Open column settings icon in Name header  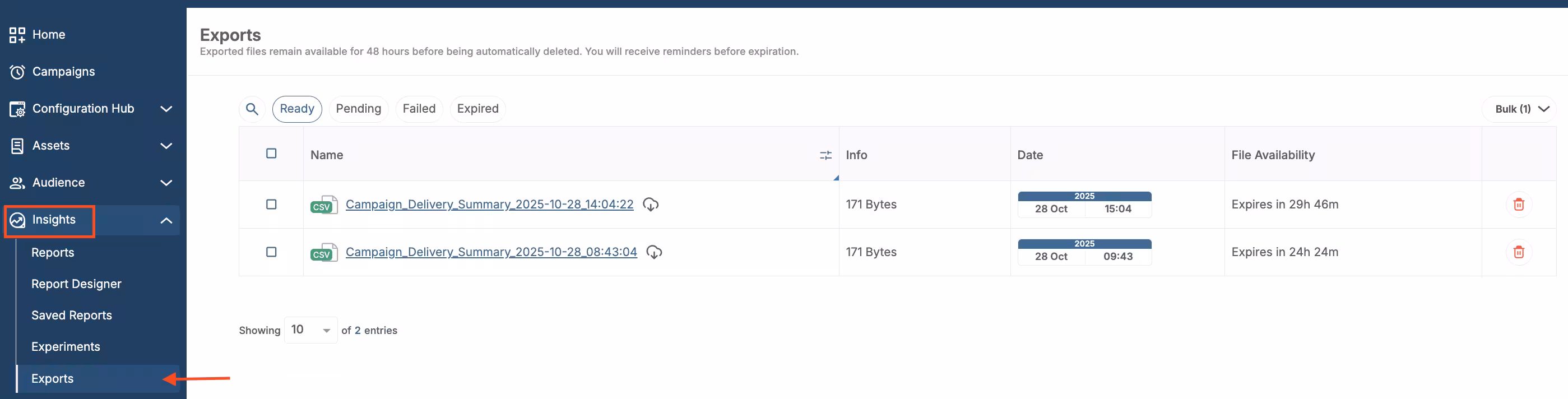pyautogui.click(x=825, y=156)
